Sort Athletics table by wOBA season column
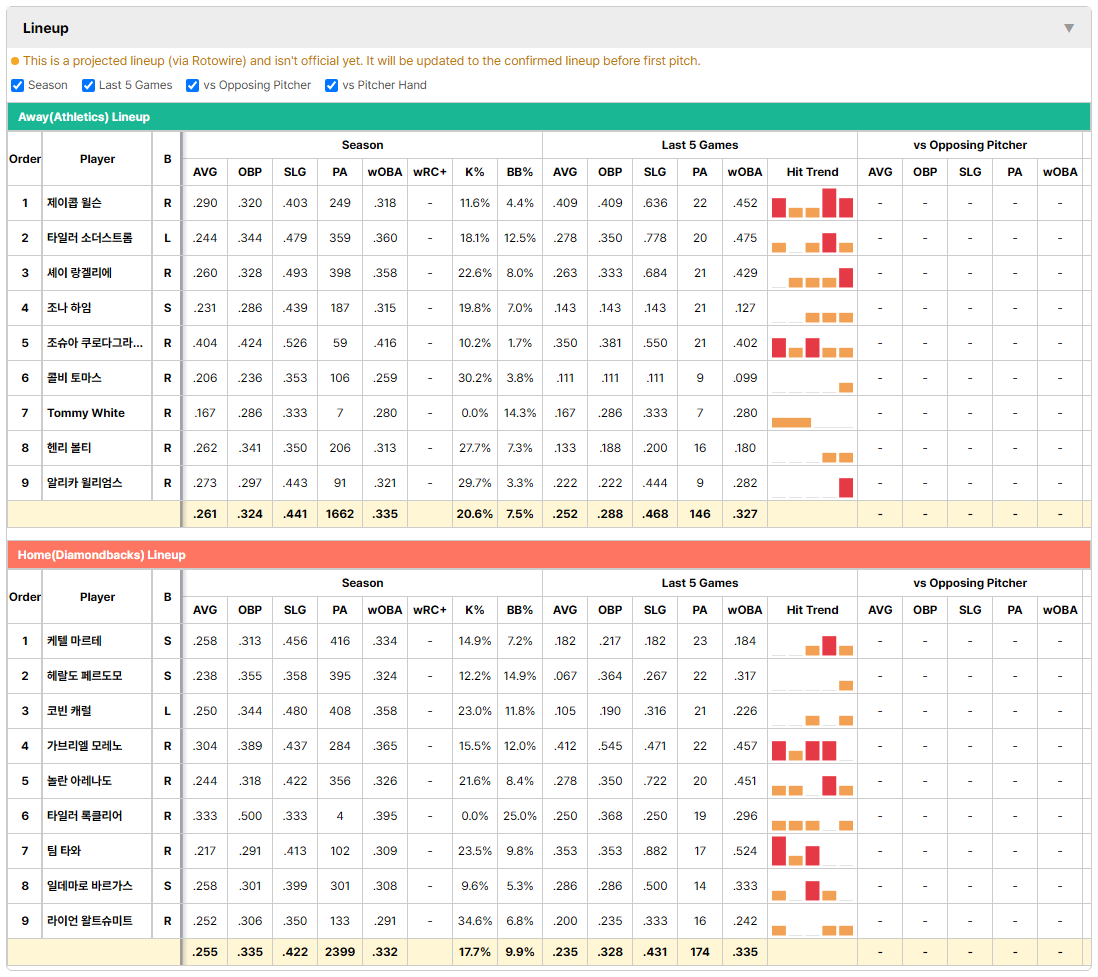 [x=385, y=172]
